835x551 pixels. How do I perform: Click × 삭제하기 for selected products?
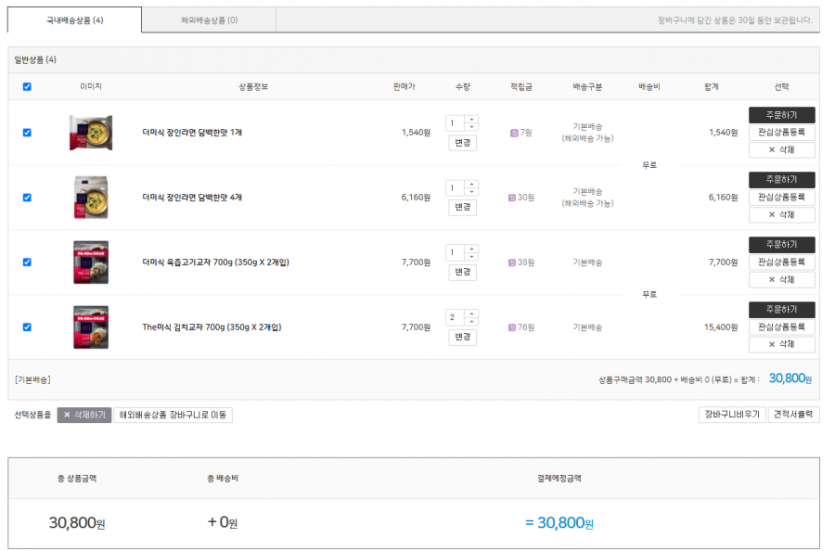(84, 415)
